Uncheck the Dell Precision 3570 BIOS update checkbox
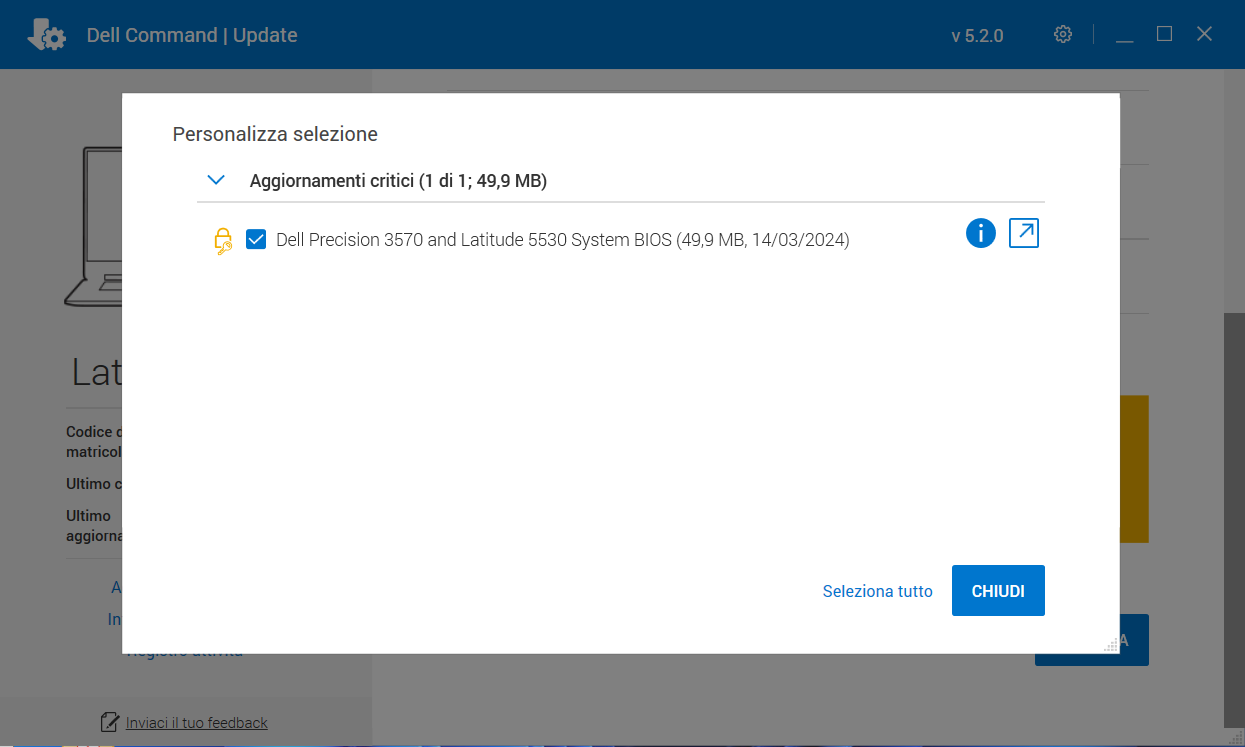The width and height of the screenshot is (1245, 747). pyautogui.click(x=256, y=240)
